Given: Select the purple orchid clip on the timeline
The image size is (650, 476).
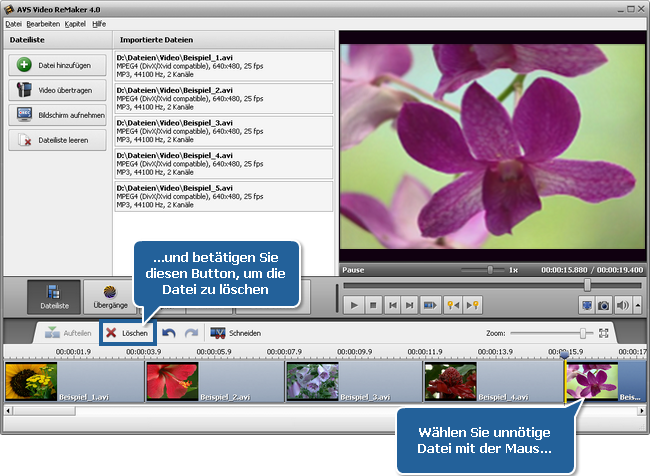Looking at the screenshot, I should coord(592,381).
